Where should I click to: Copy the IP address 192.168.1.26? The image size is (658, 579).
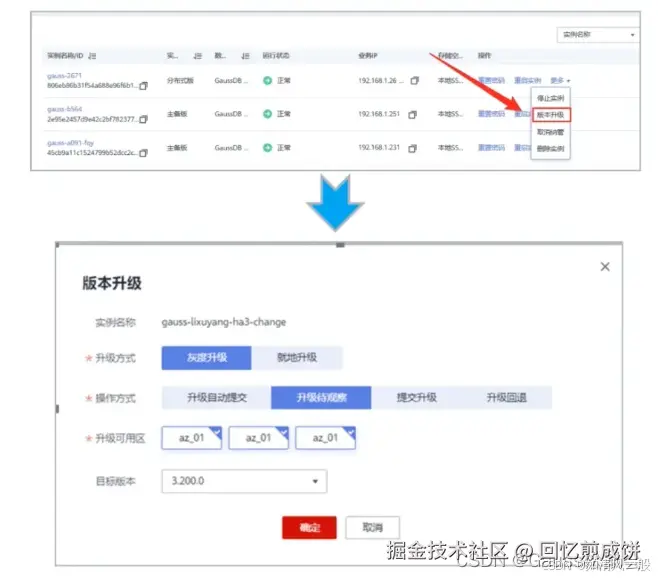(x=415, y=81)
